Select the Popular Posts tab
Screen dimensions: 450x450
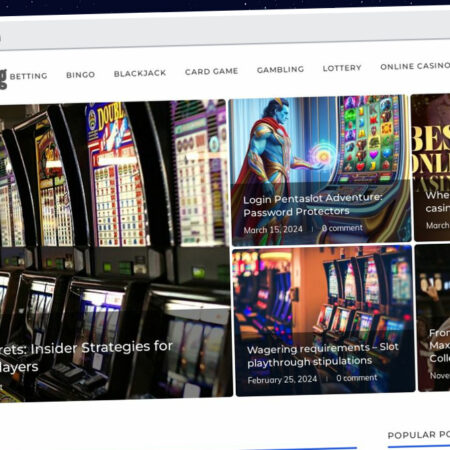[419, 435]
